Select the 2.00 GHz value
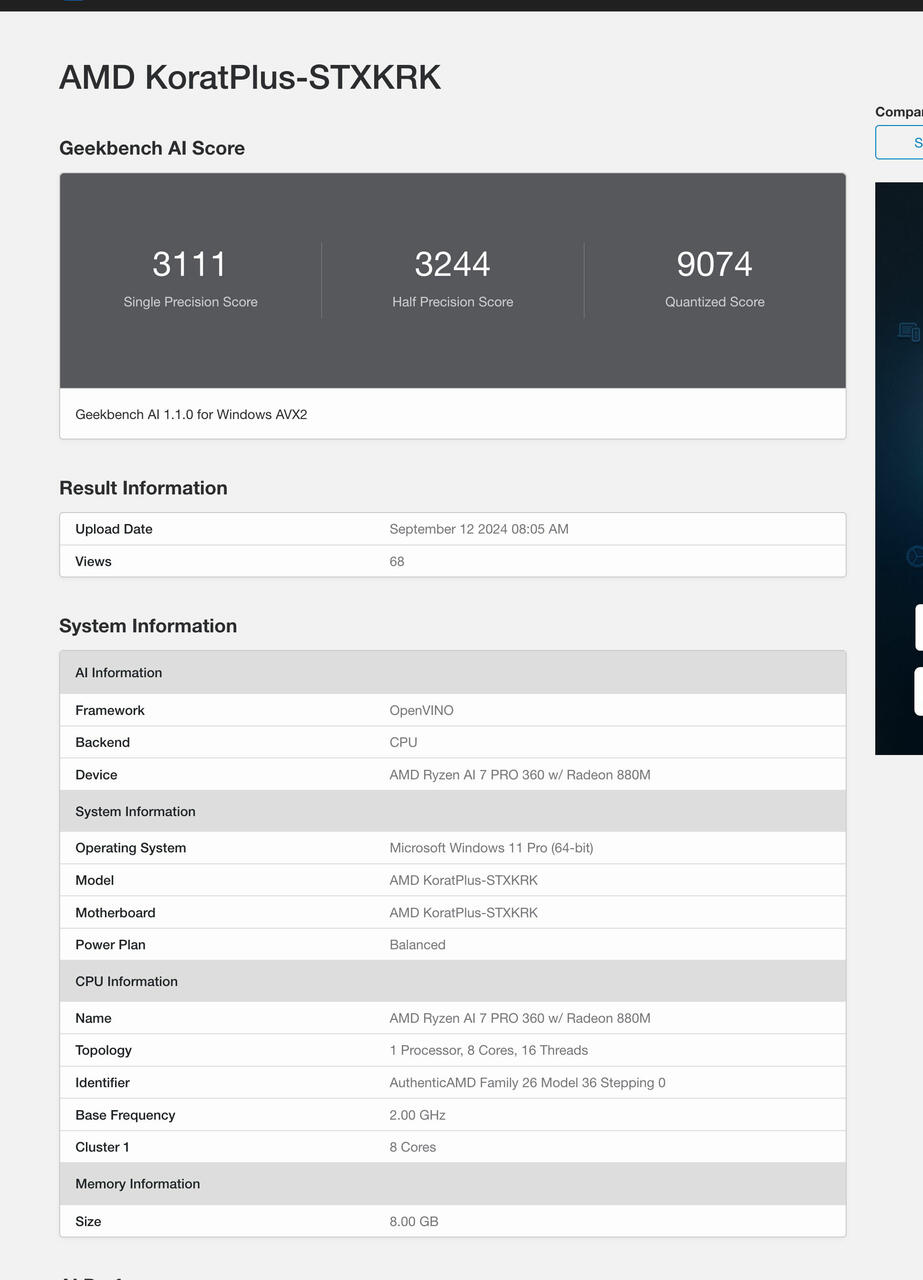The image size is (923, 1280). coord(417,1115)
